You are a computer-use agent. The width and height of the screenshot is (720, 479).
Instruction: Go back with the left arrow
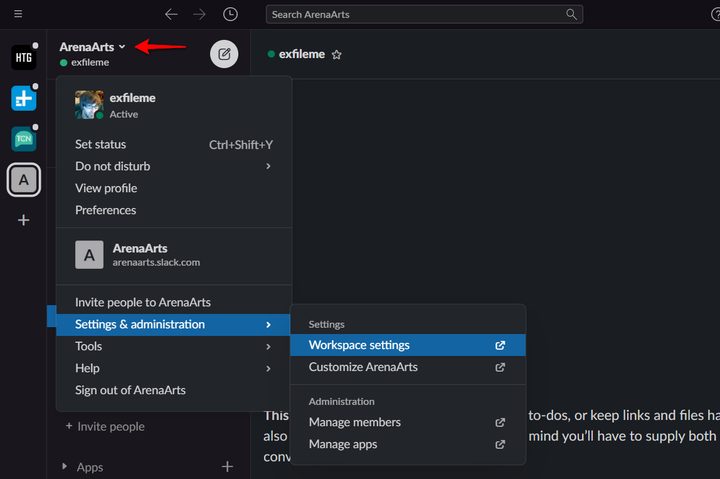click(x=171, y=14)
